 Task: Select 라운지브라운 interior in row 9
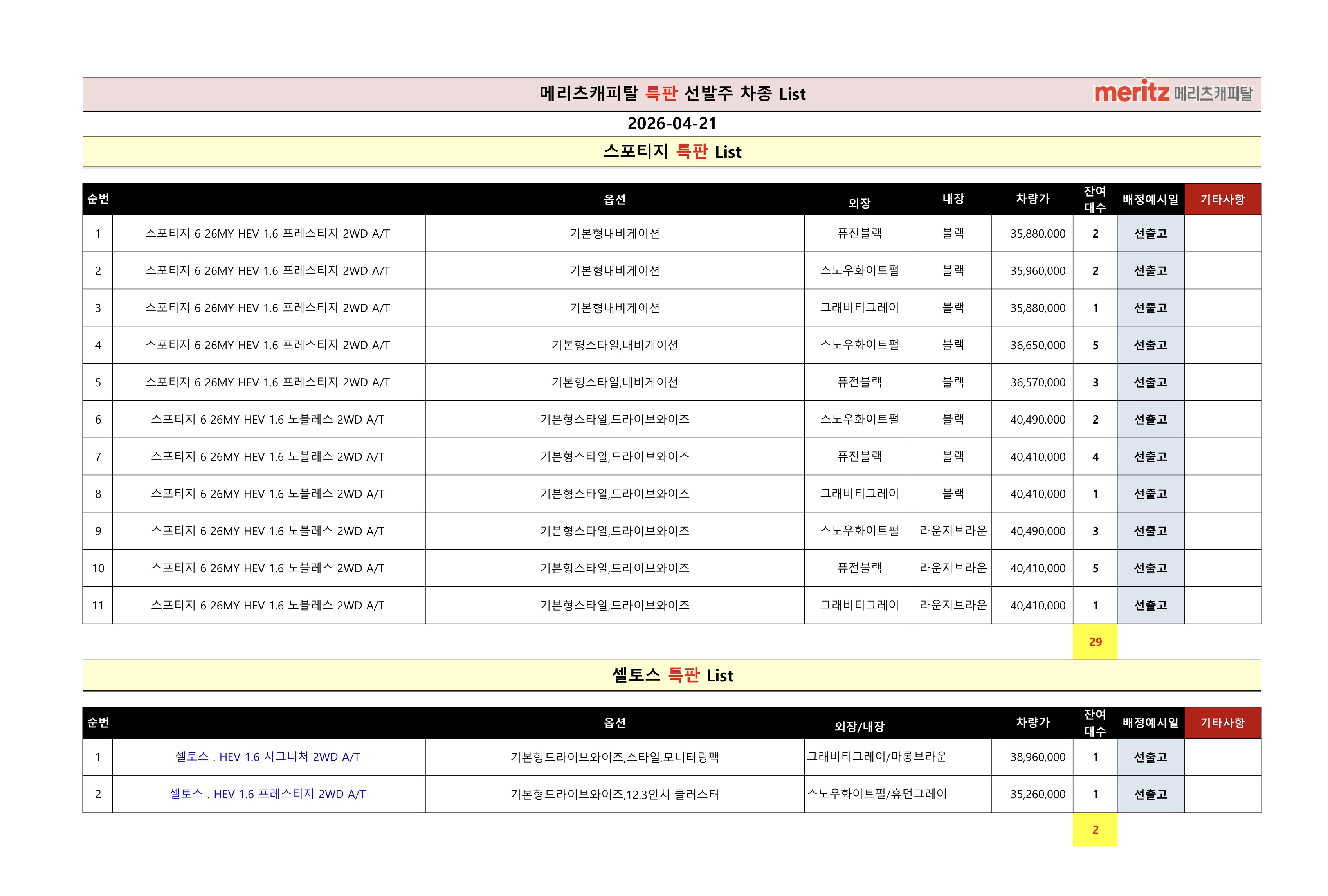[x=953, y=531]
